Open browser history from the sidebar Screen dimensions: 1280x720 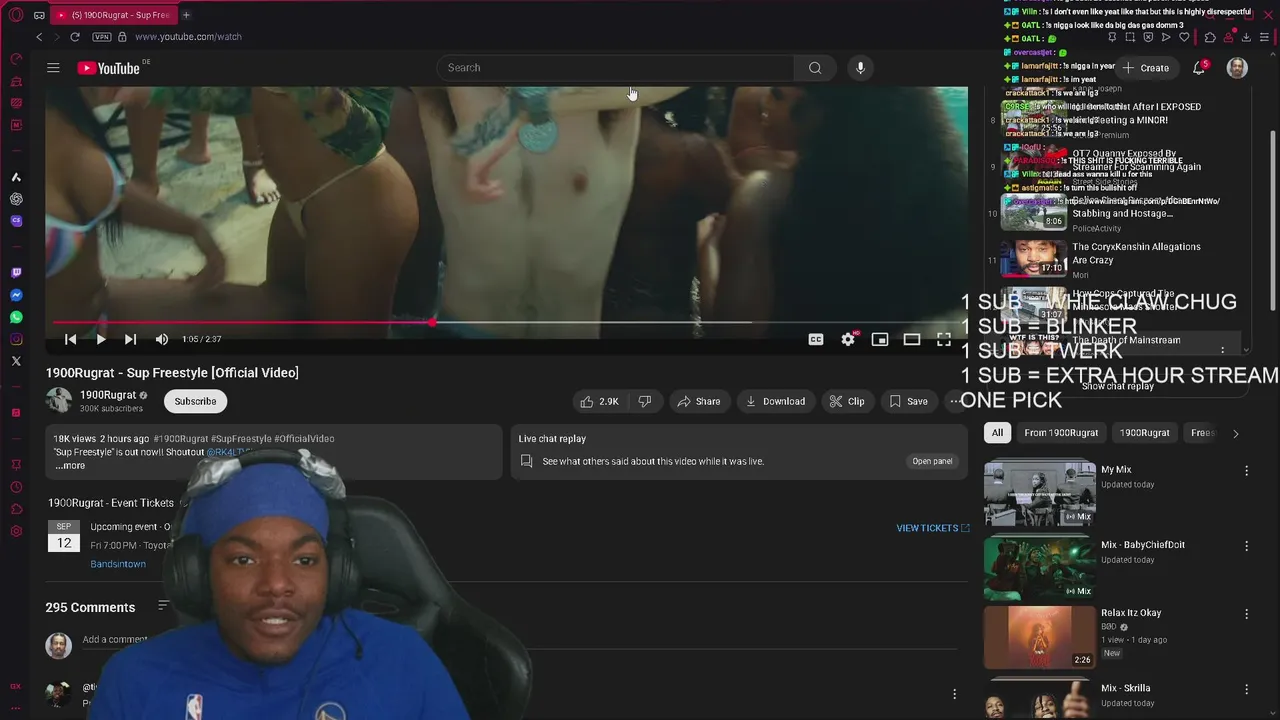point(16,487)
